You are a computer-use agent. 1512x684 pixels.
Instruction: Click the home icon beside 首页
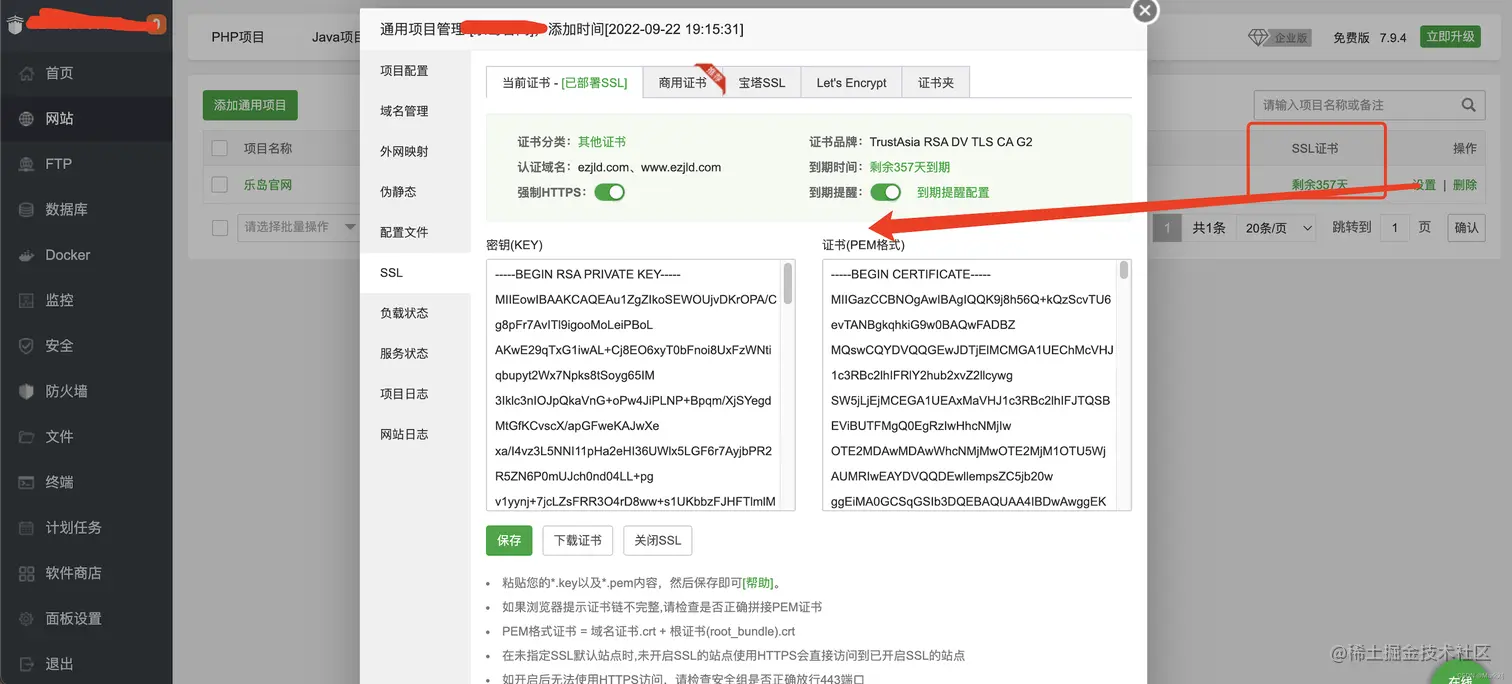click(27, 73)
